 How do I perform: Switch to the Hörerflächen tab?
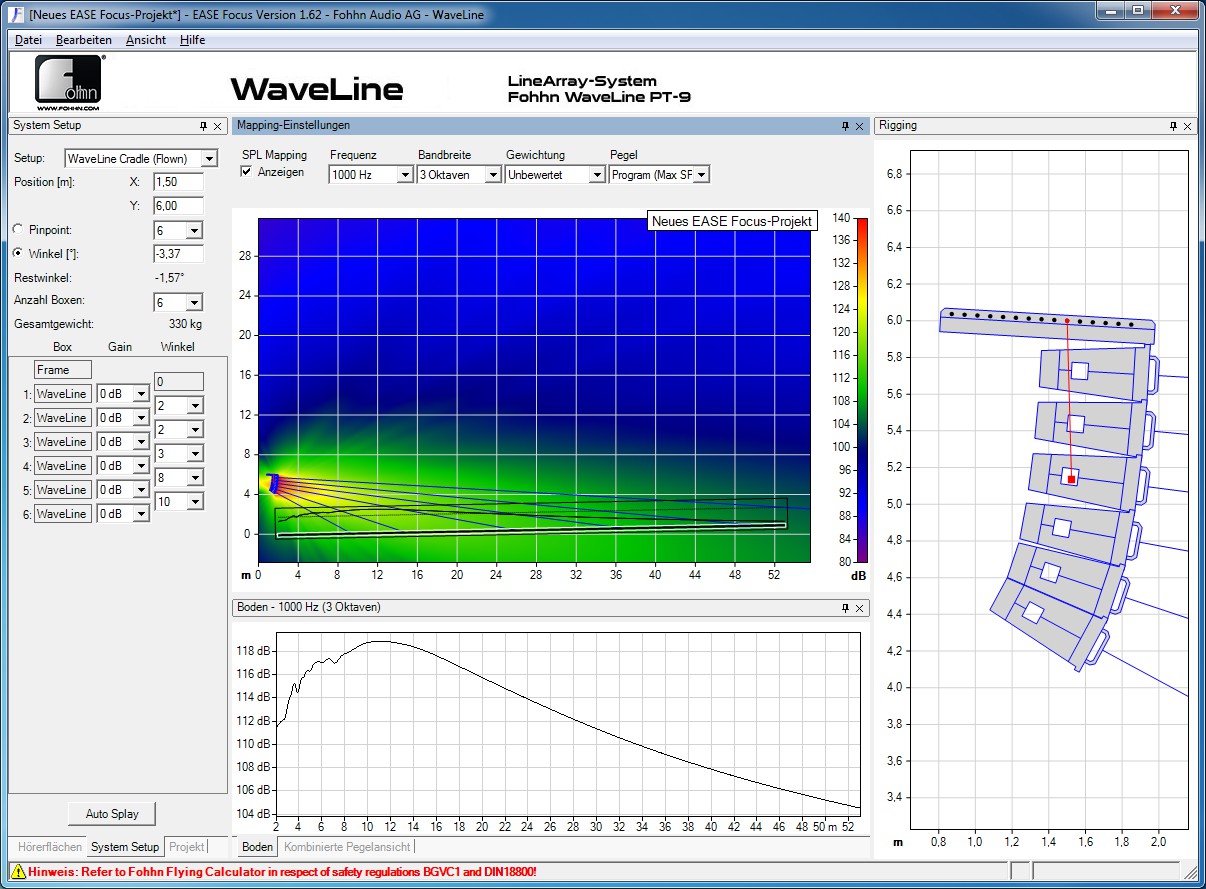50,847
